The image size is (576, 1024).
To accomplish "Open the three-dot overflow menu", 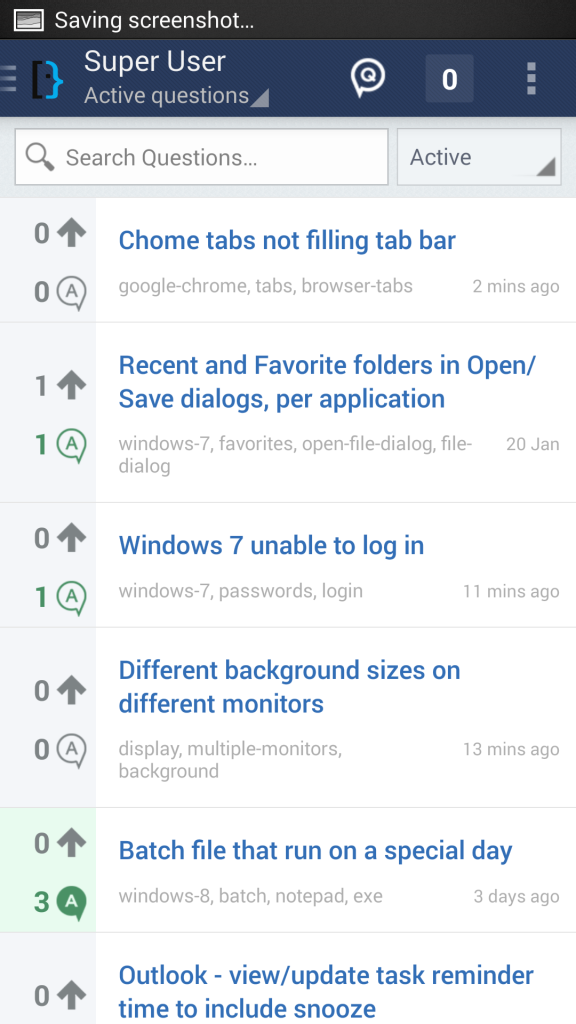I will coord(532,78).
